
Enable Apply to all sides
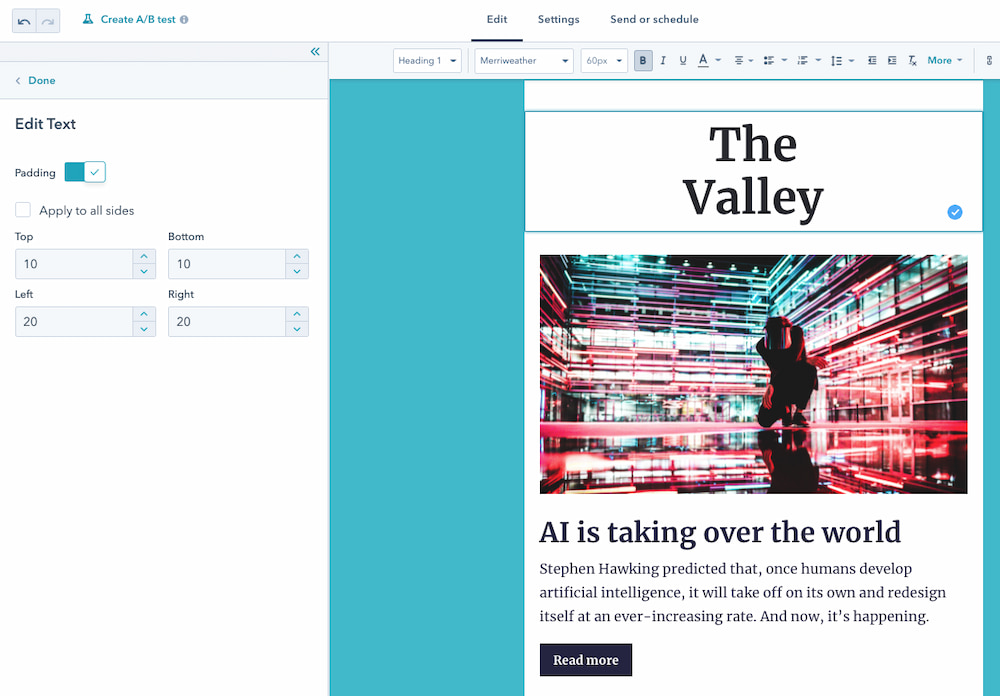pos(23,210)
